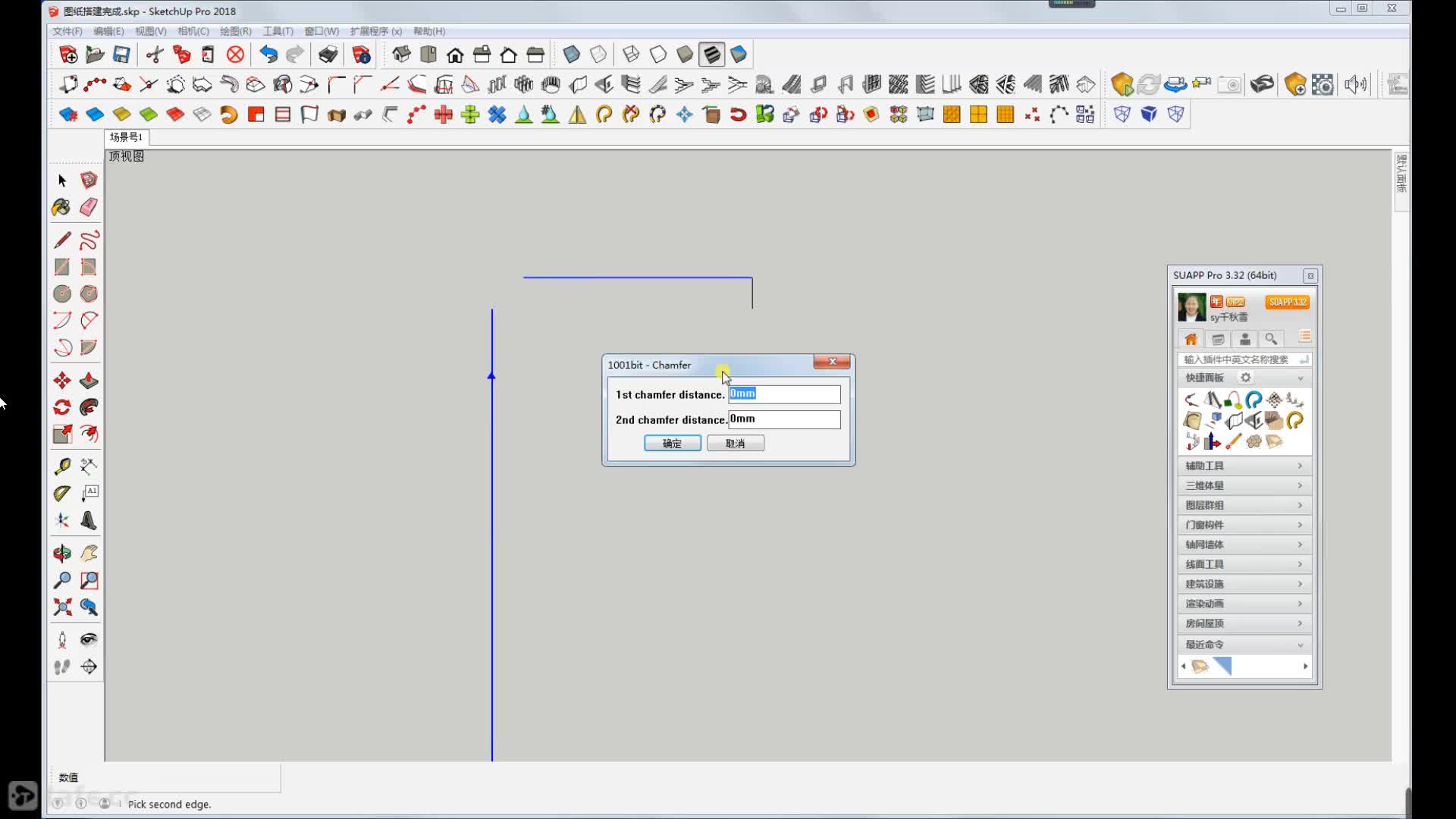
Task: Activate the Move tool
Action: 62,380
